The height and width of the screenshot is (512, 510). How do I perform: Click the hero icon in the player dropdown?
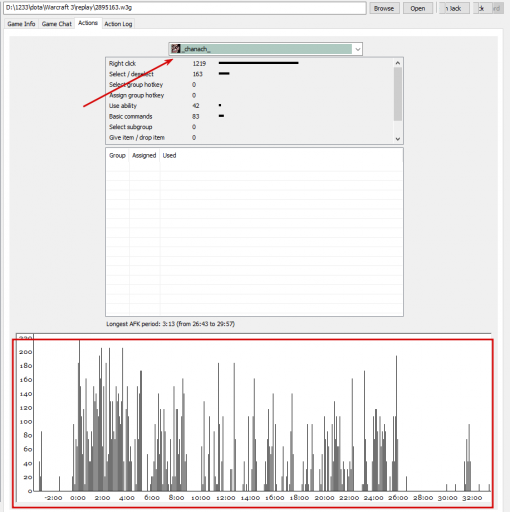tap(176, 49)
